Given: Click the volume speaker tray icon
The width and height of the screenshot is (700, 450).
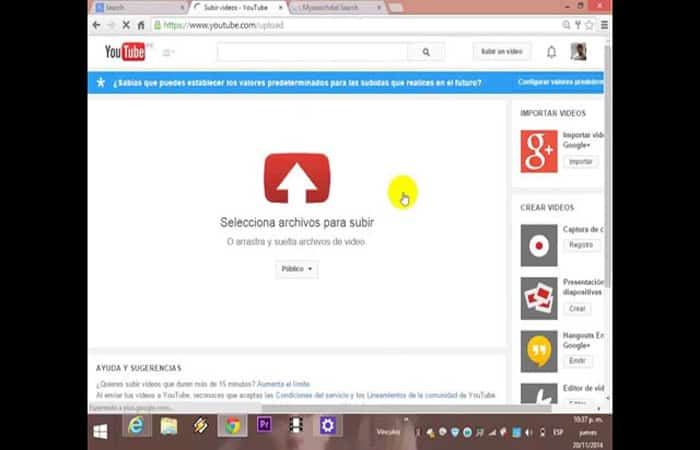Looking at the screenshot, I should pyautogui.click(x=529, y=432).
